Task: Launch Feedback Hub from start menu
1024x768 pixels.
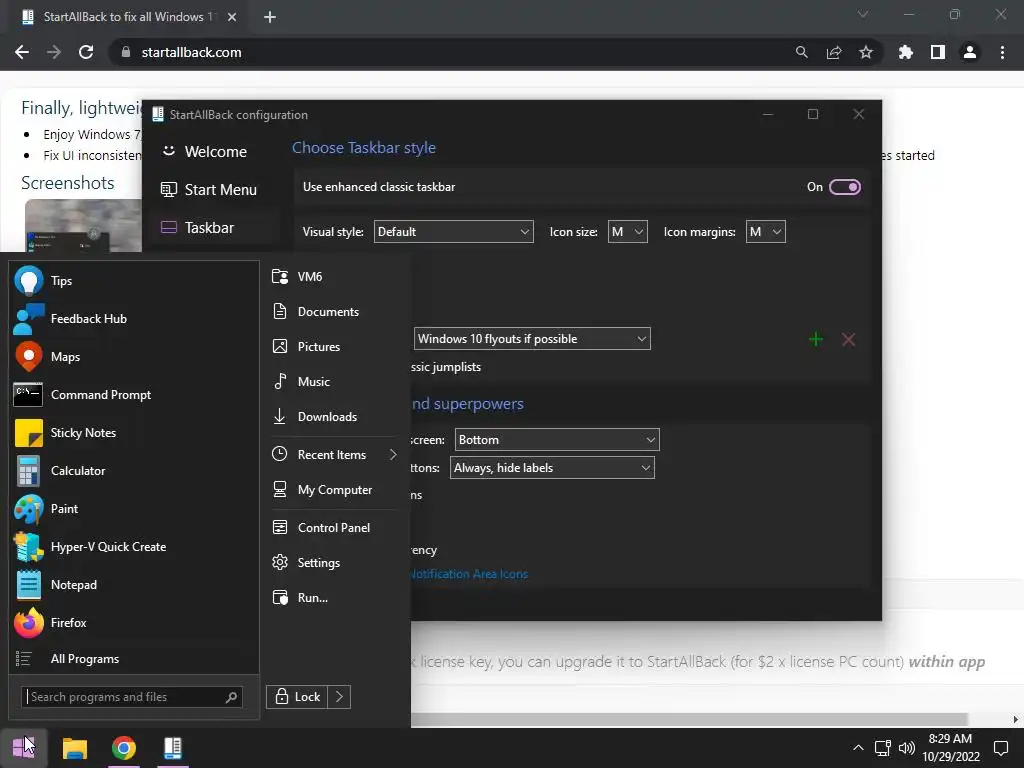Action: click(x=134, y=319)
